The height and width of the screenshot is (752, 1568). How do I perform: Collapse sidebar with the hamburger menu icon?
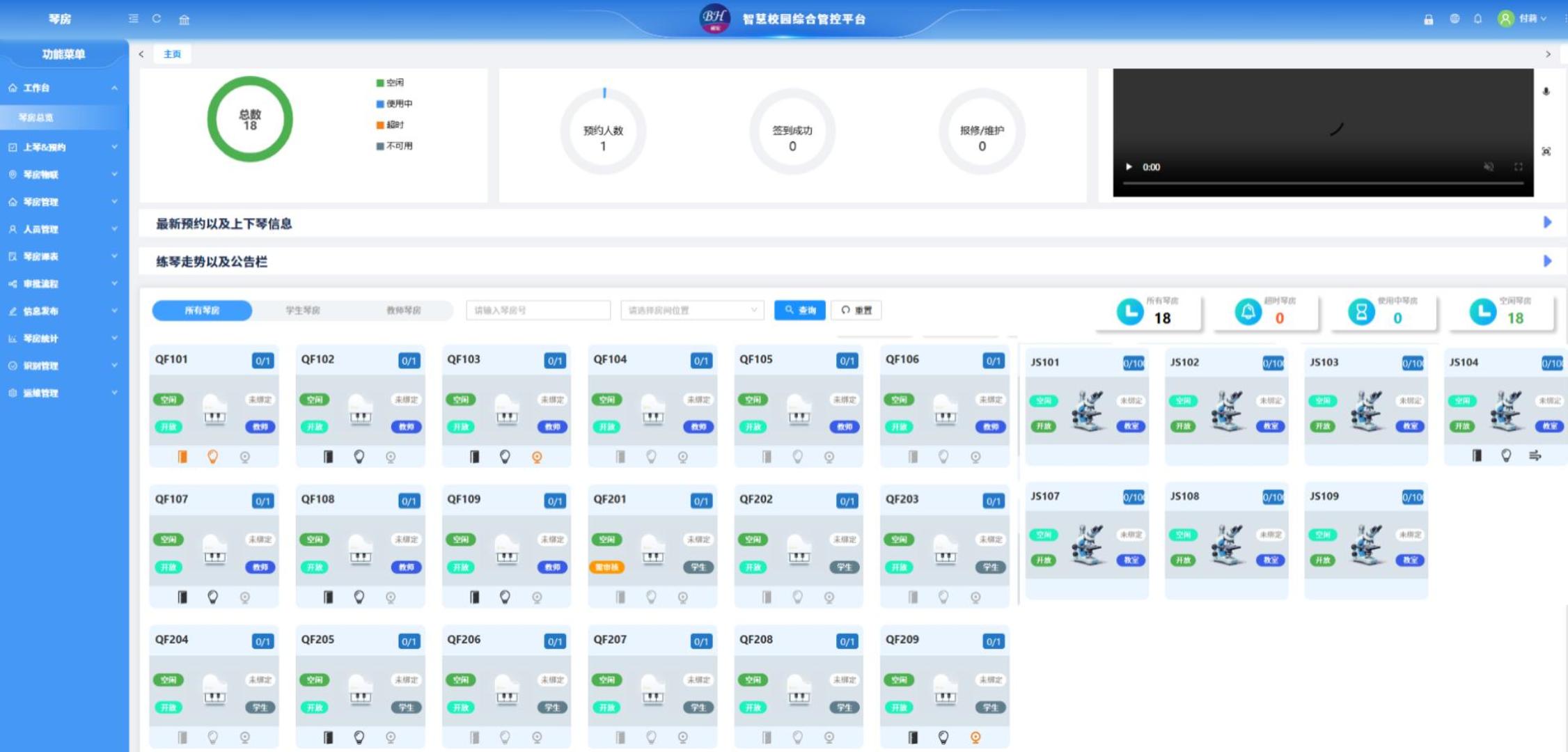[134, 19]
